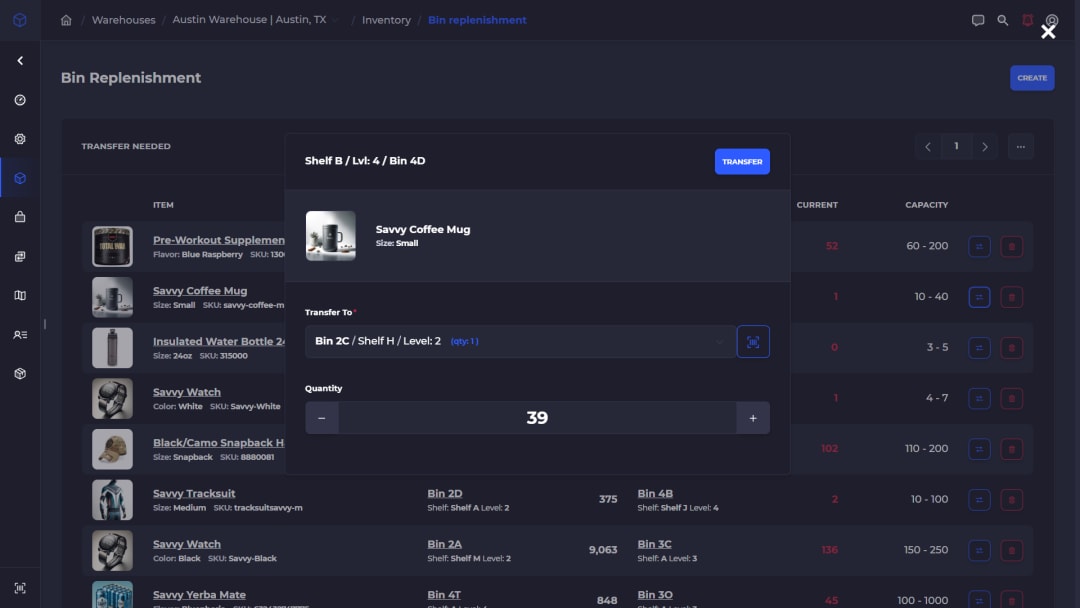Open the chat messages icon
Screen dimensions: 1080x608
tap(977, 20)
